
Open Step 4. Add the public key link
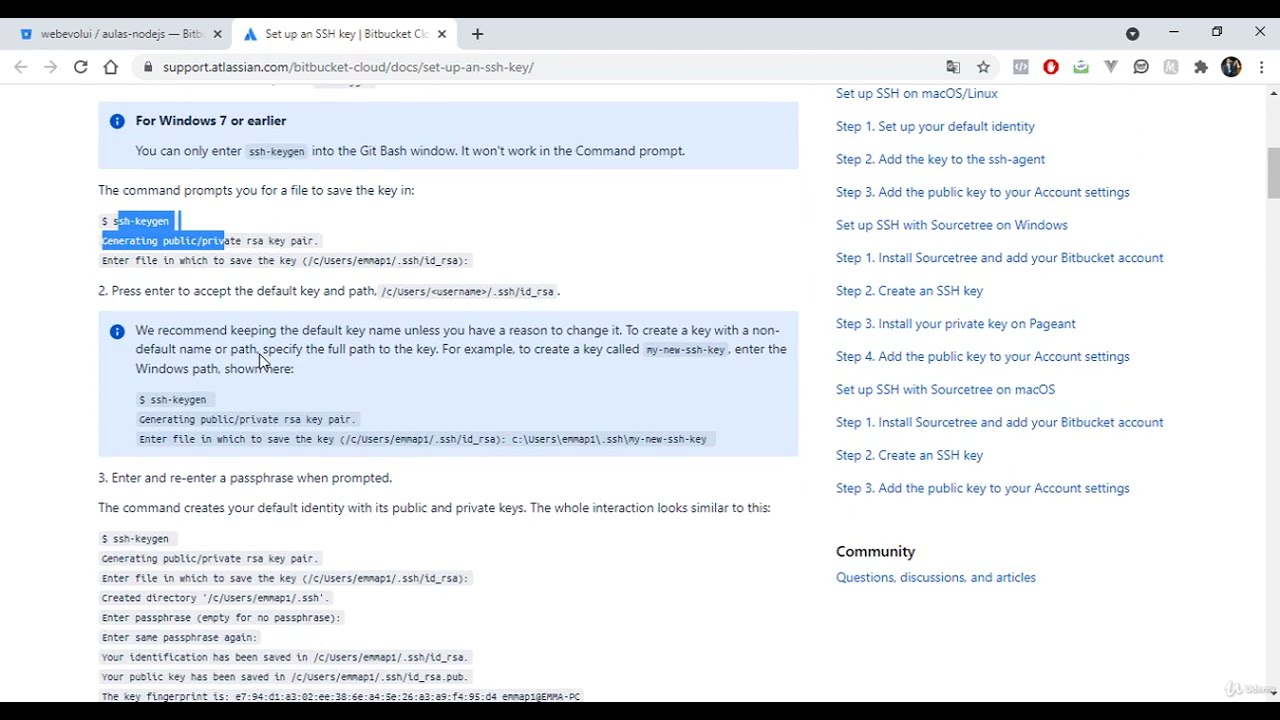point(982,357)
